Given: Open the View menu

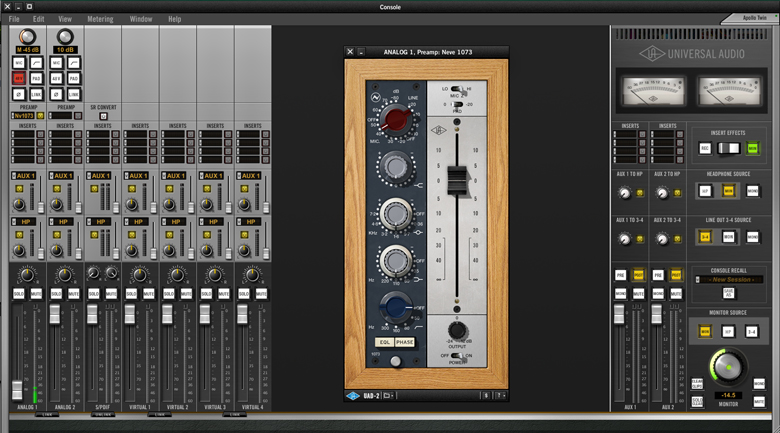Looking at the screenshot, I should [65, 19].
